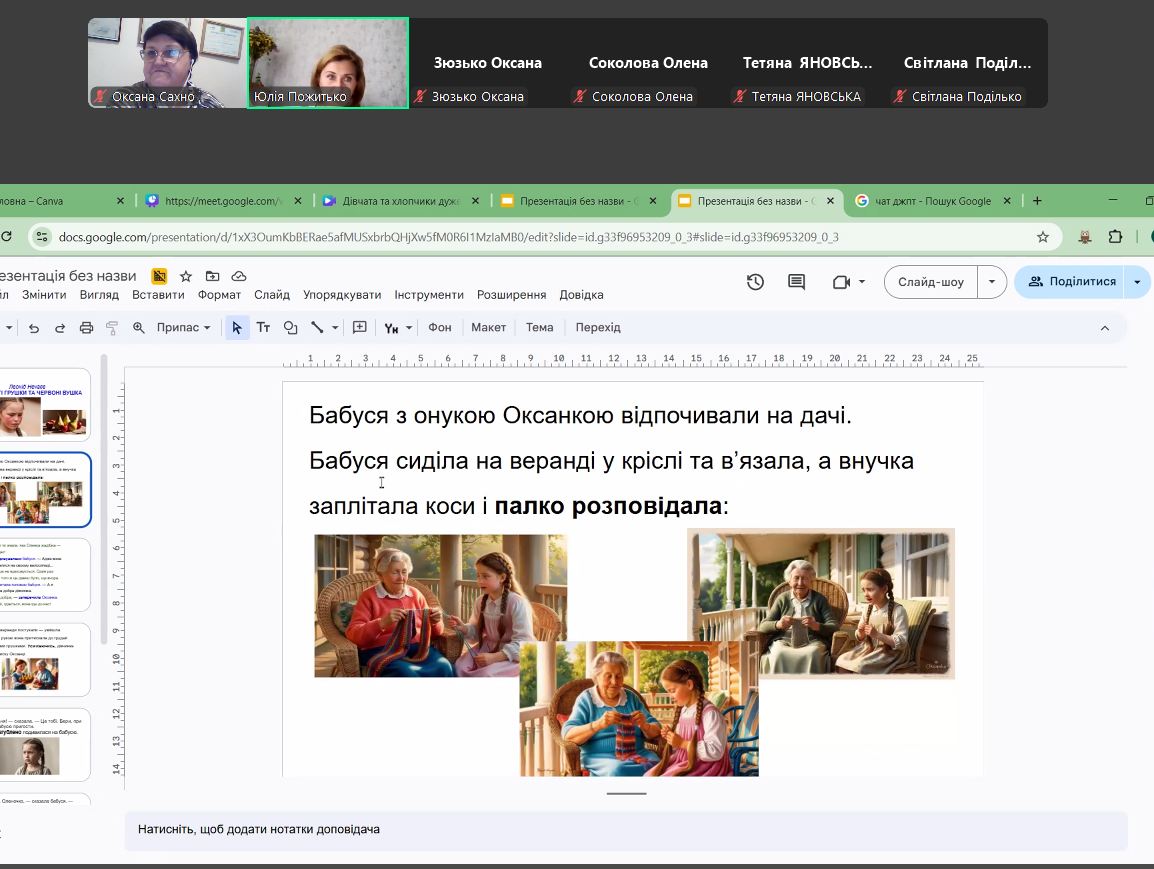Viewport: 1154px width, 869px height.
Task: Star the presentation title
Action: pyautogui.click(x=186, y=276)
